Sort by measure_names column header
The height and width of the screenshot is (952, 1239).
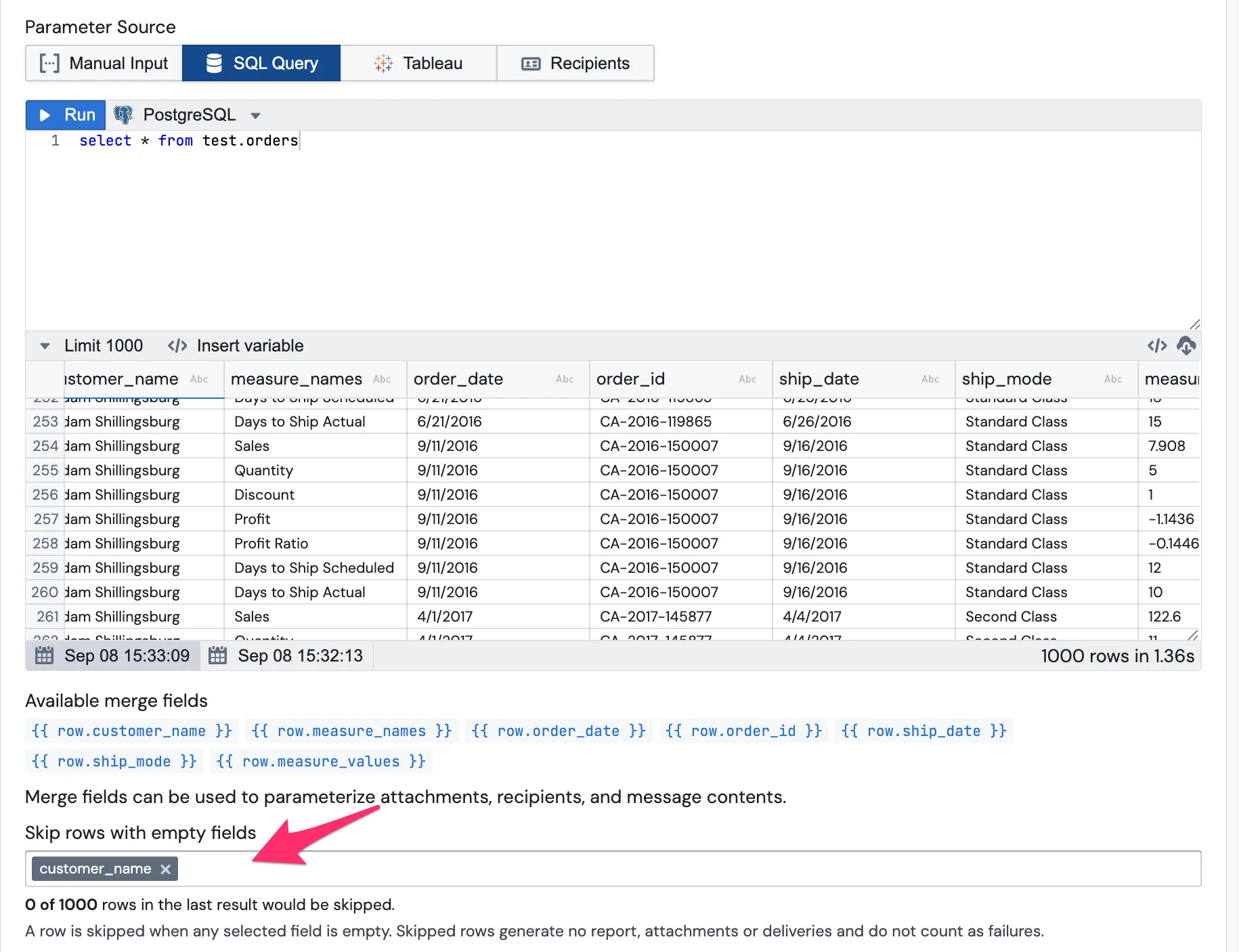[316, 379]
